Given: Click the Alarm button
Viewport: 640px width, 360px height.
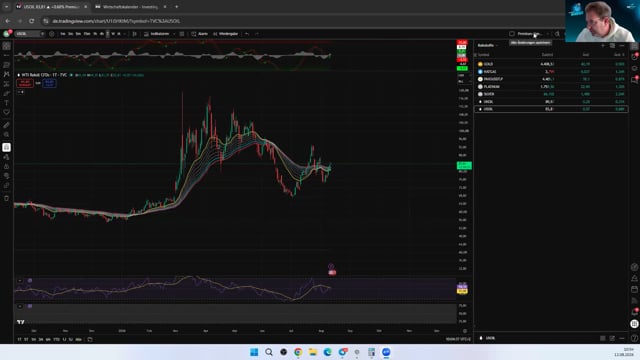Looking at the screenshot, I should (200, 34).
